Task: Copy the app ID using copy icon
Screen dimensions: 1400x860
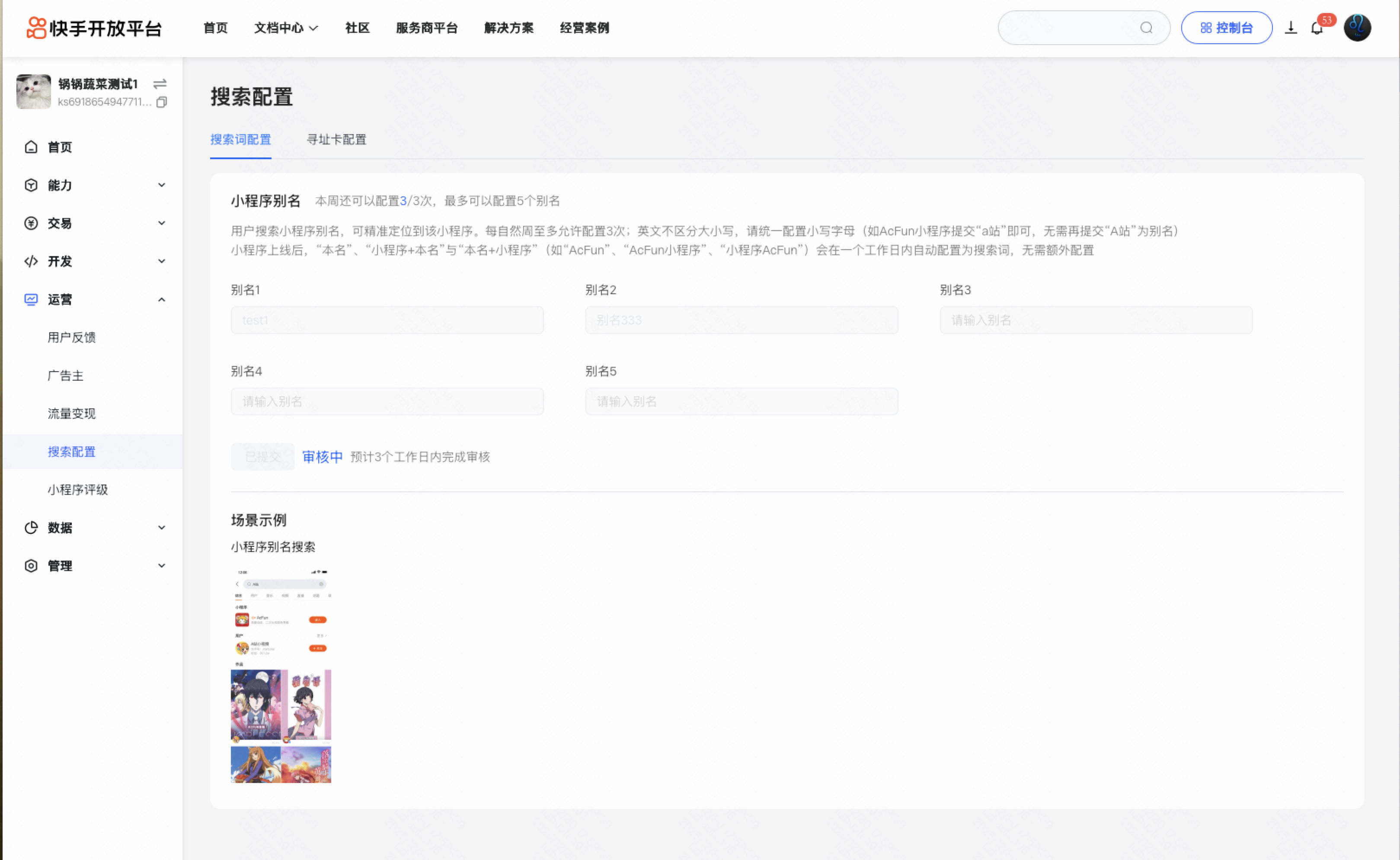Action: (161, 103)
